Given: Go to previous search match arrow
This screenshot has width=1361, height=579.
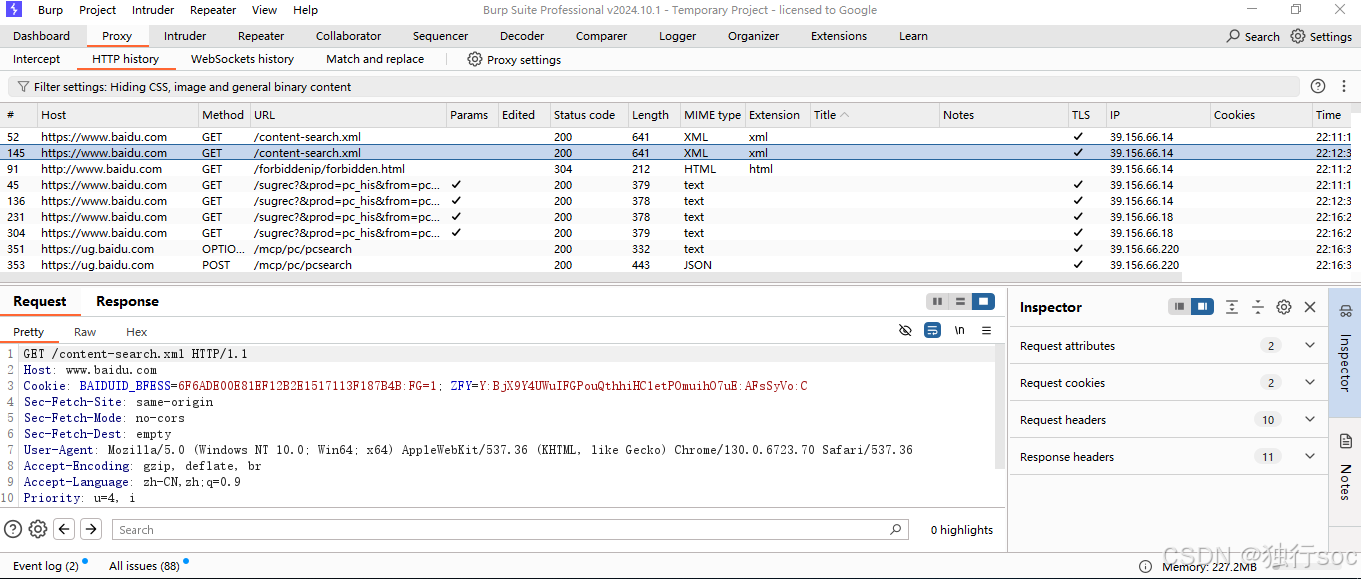Looking at the screenshot, I should click(x=64, y=529).
